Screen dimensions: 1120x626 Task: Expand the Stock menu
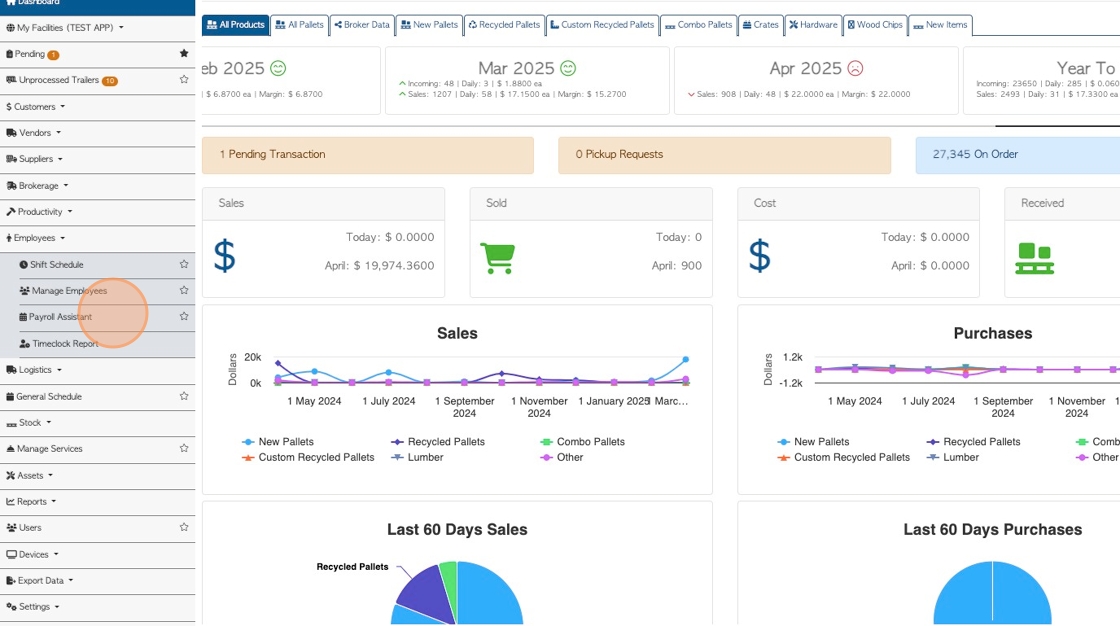click(98, 423)
